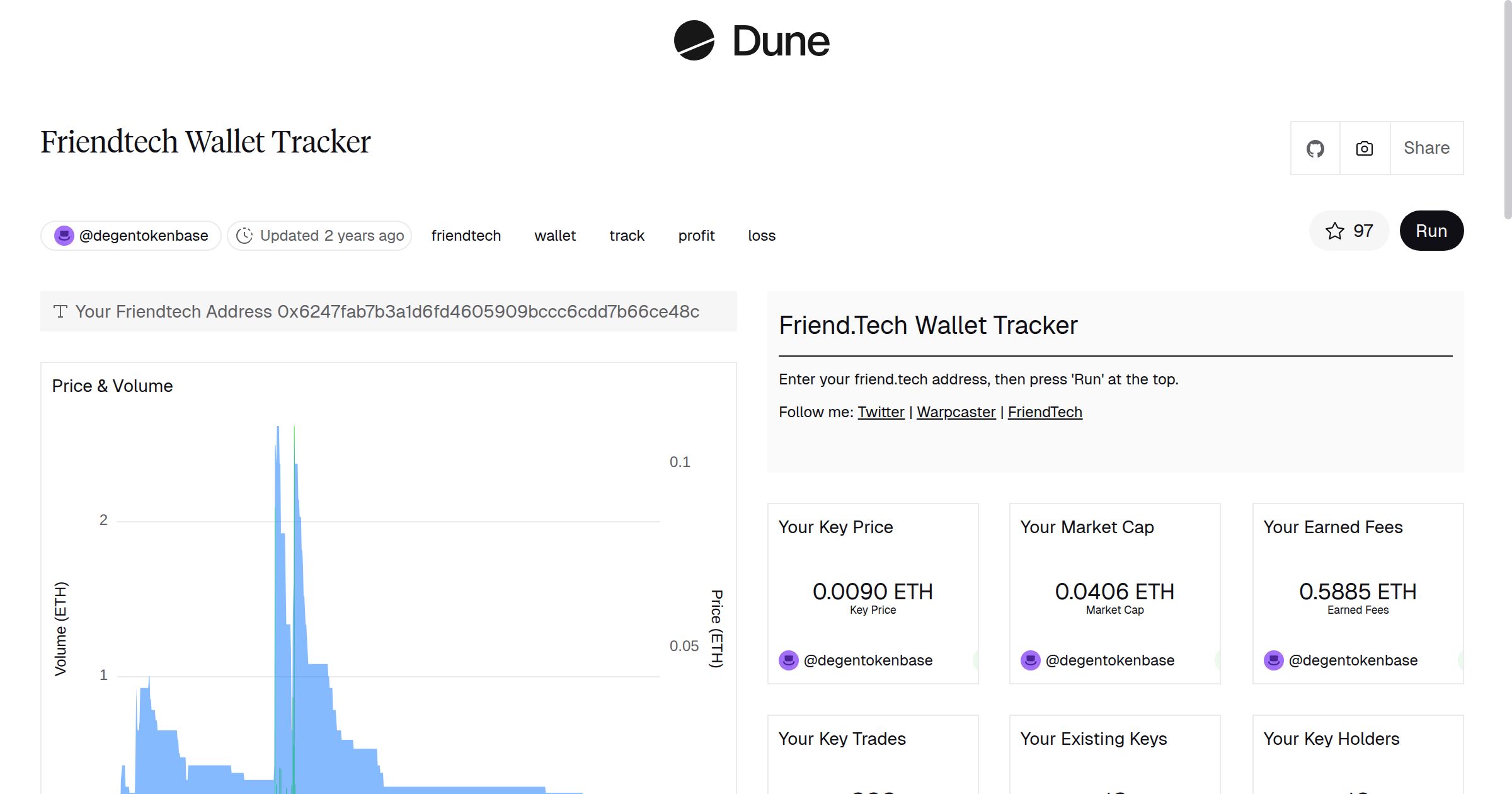
Task: Click the Share button
Action: pos(1426,147)
